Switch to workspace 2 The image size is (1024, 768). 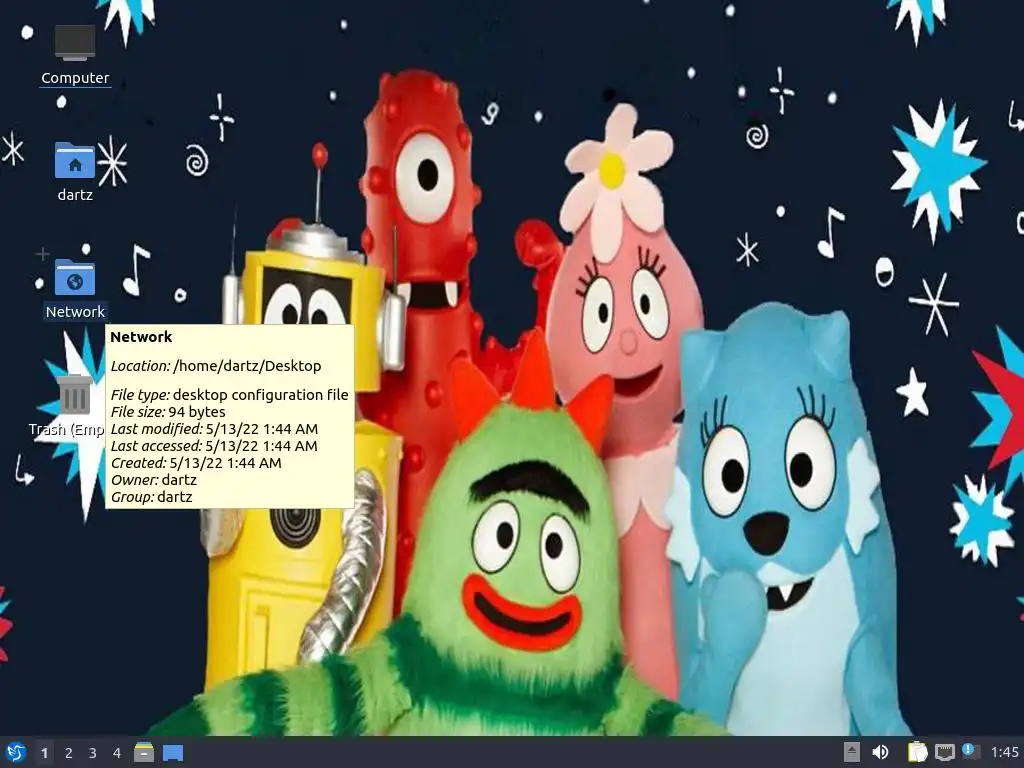point(69,753)
